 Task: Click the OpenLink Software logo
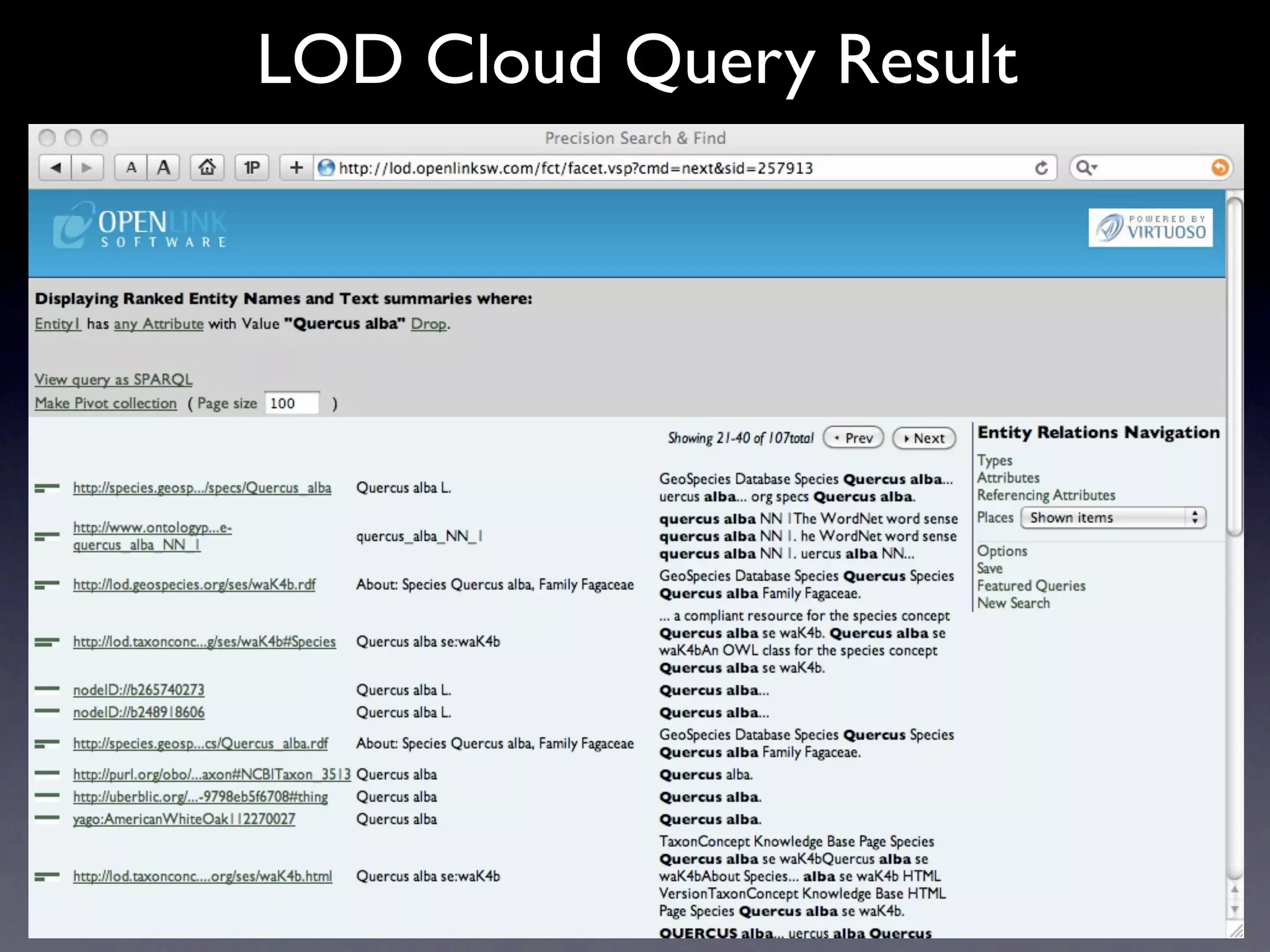click(x=140, y=227)
